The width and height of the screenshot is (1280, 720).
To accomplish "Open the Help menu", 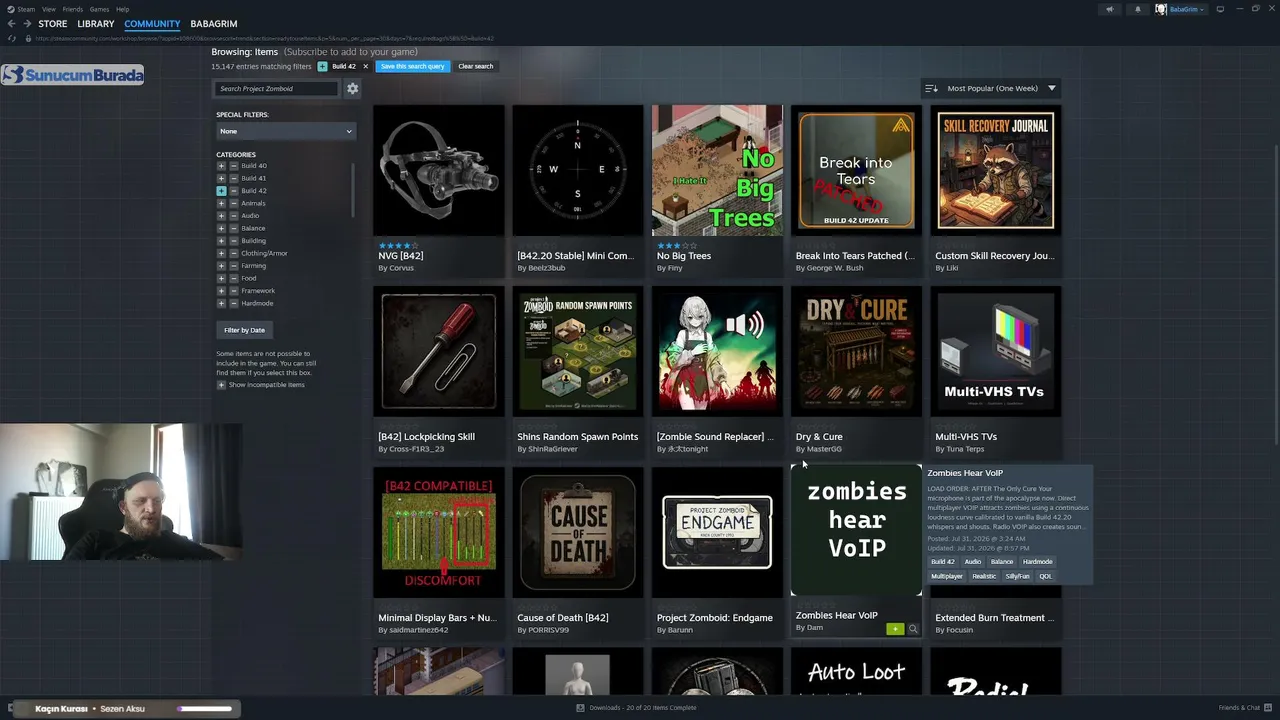I will click(x=123, y=9).
